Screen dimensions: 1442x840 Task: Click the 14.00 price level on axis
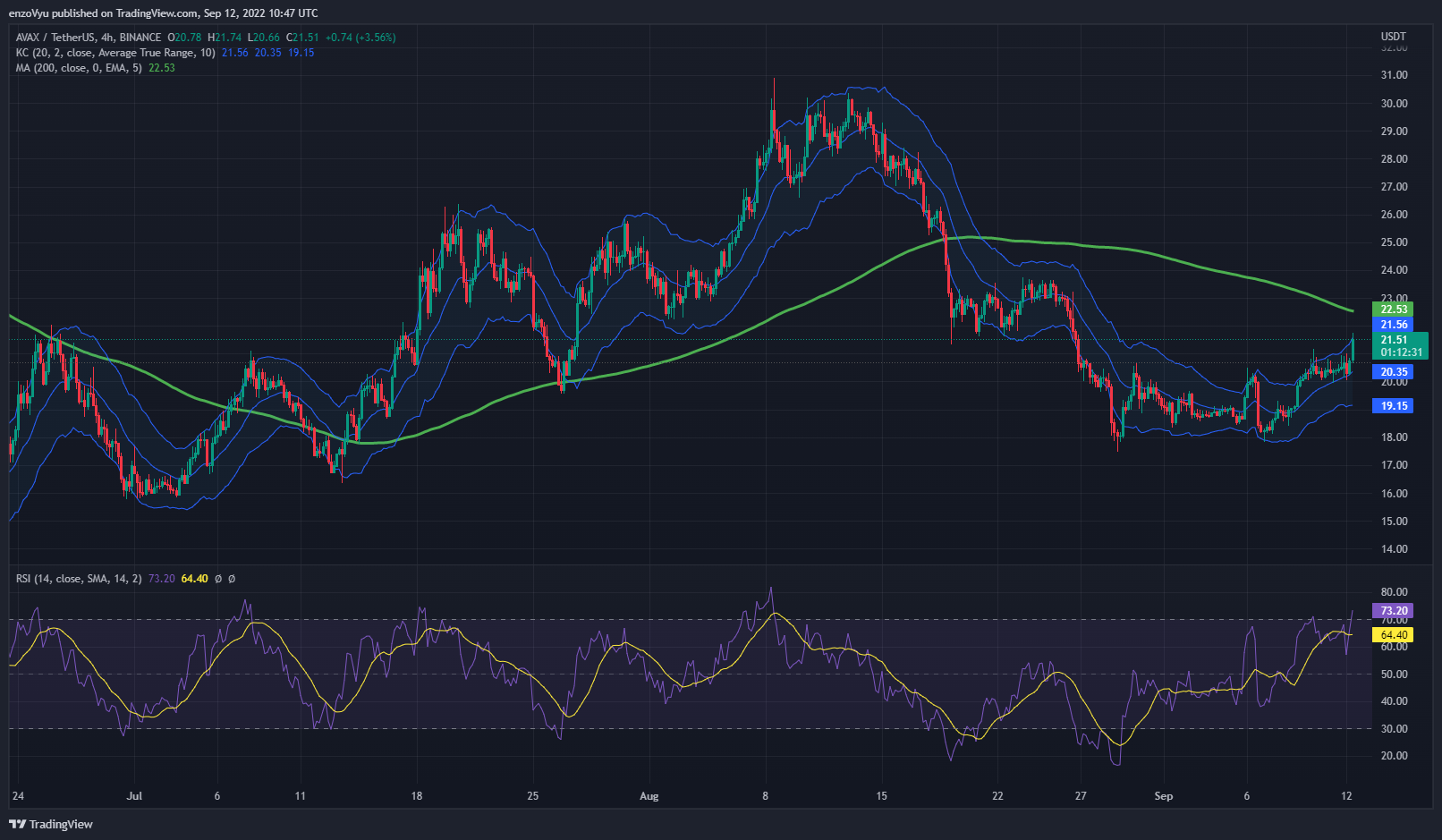point(1394,549)
